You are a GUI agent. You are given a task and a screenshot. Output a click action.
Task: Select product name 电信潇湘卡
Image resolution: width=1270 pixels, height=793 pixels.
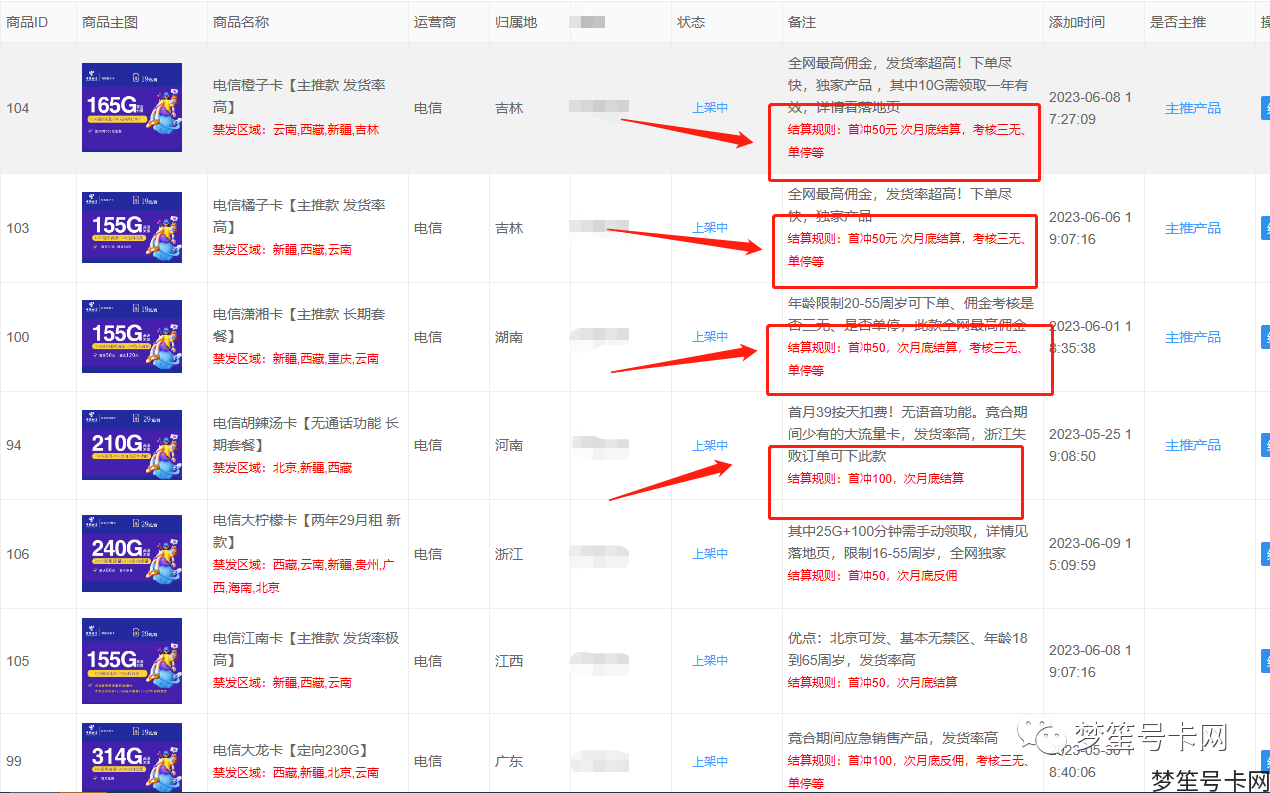(299, 325)
